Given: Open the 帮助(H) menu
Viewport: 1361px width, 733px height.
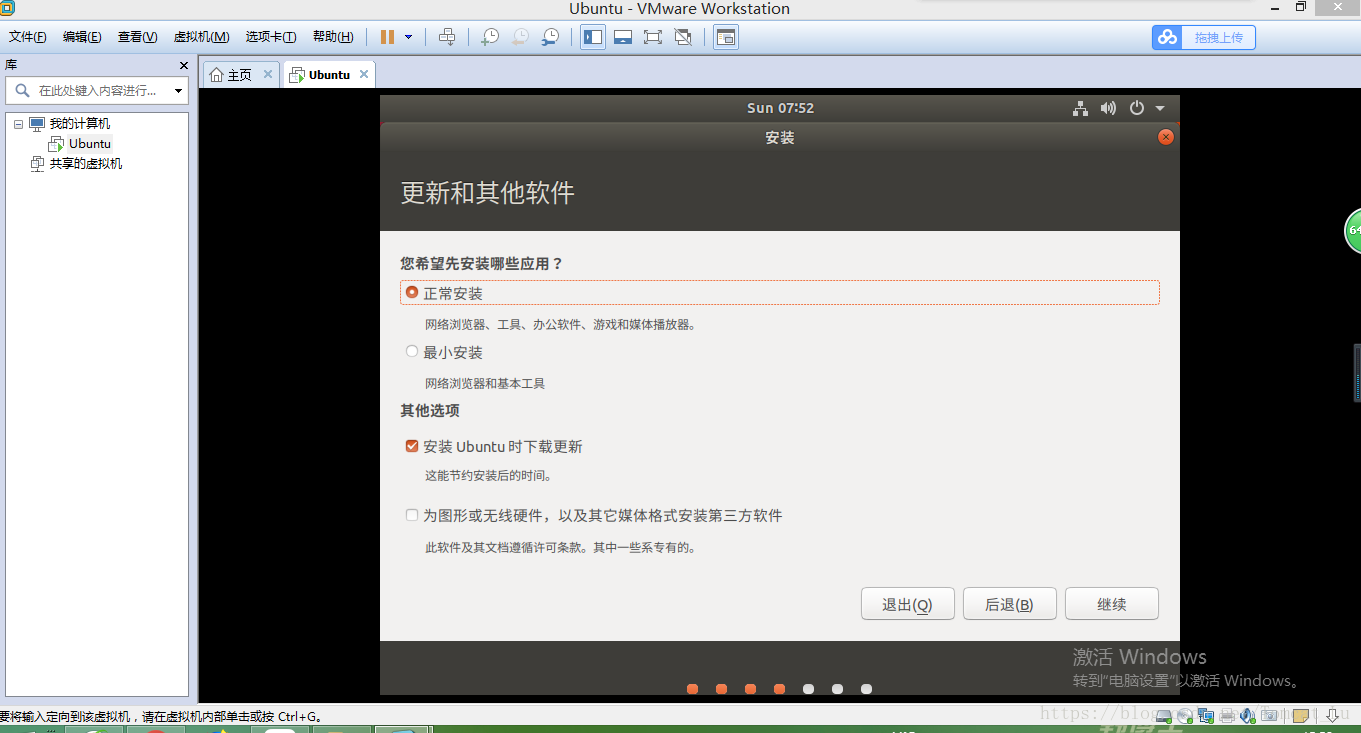Looking at the screenshot, I should click(333, 37).
